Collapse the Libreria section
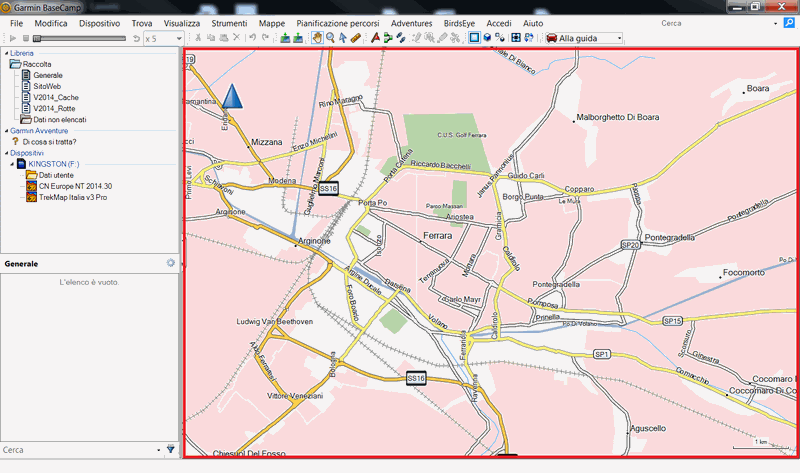Viewport: 800px width, 473px height. click(x=7, y=53)
